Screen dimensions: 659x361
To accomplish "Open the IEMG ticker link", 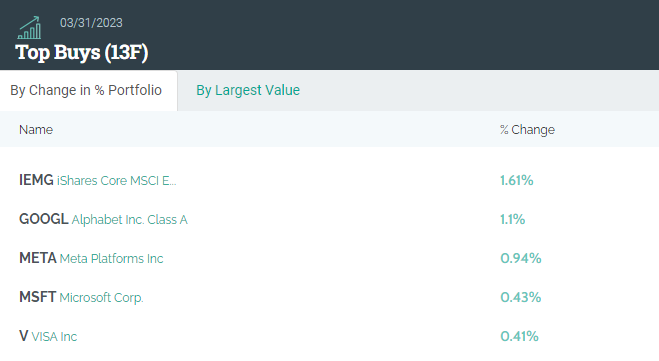I will [36, 180].
